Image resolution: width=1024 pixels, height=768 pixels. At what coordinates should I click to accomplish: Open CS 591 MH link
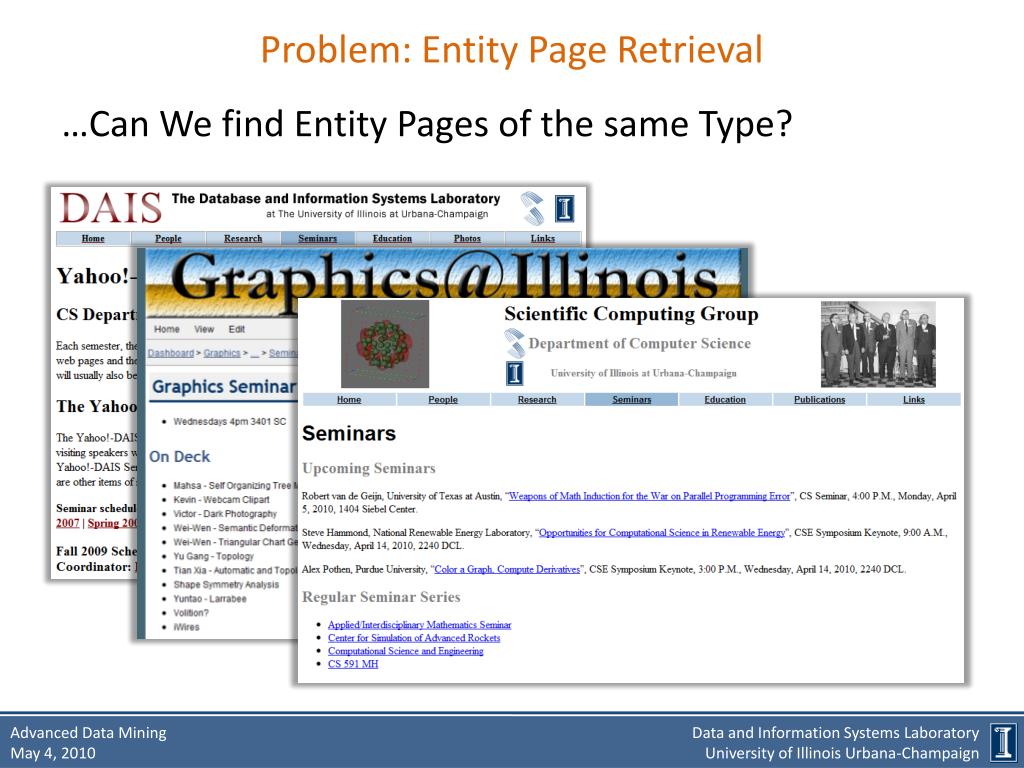[x=353, y=664]
